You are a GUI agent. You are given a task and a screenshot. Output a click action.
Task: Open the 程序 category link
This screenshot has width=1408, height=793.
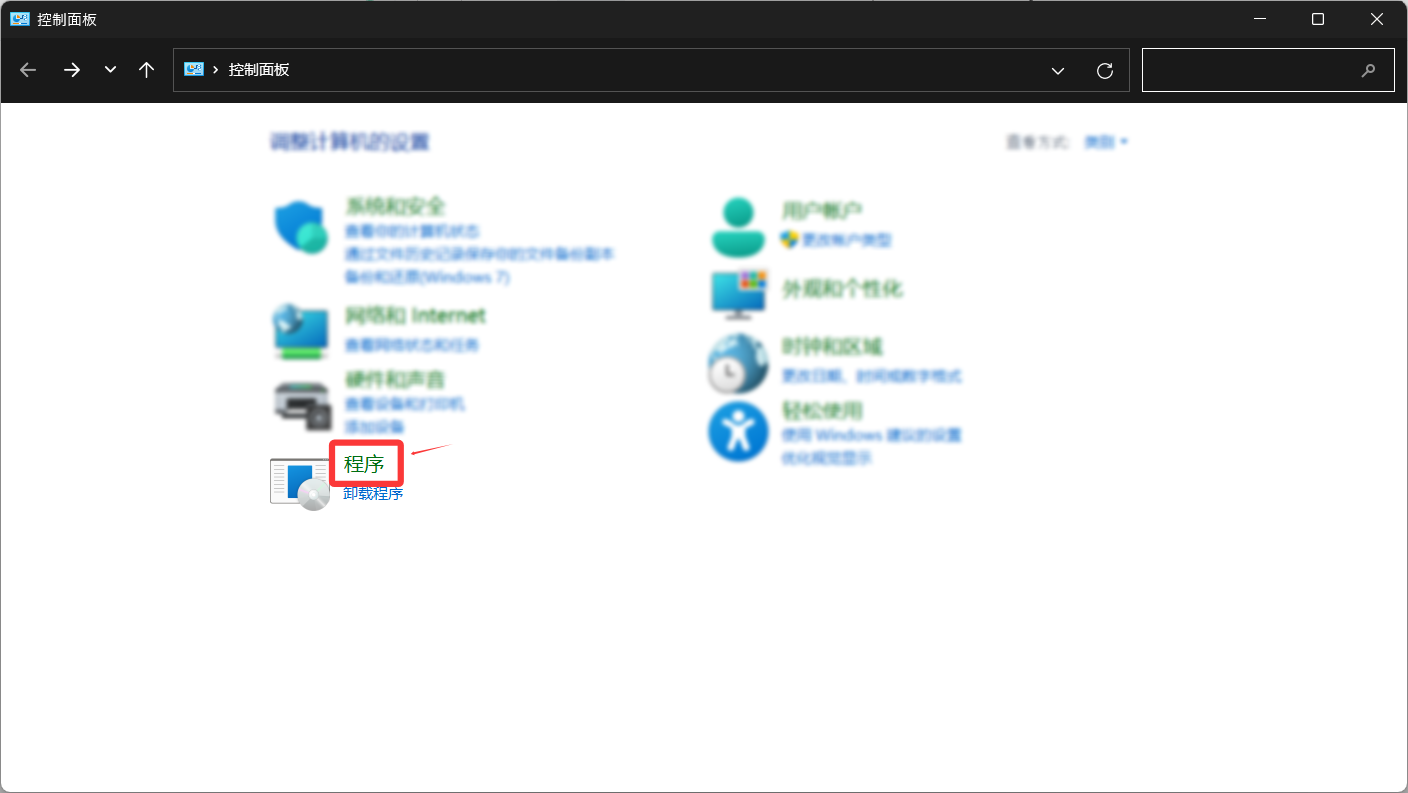coord(365,464)
